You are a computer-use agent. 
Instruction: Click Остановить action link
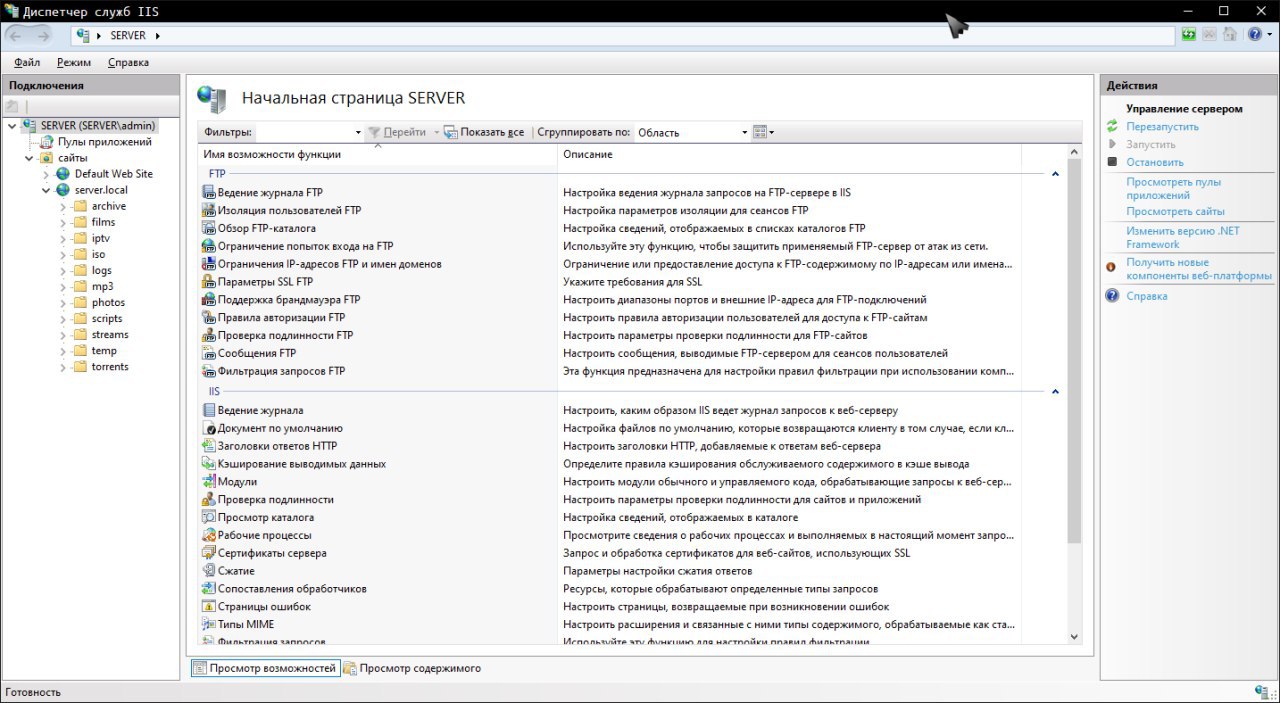[1154, 162]
